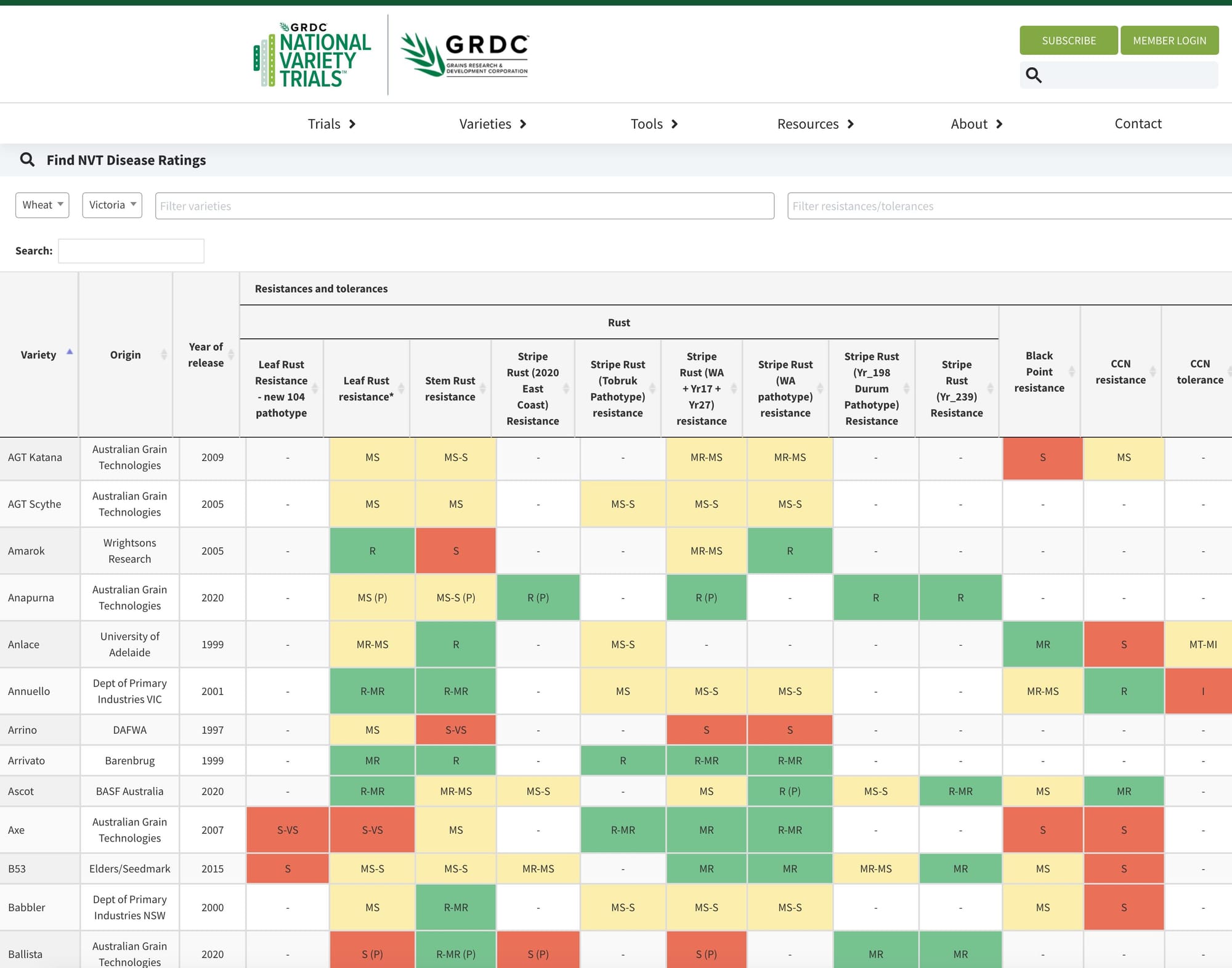Open the Victoria region dropdown
The height and width of the screenshot is (968, 1232).
(111, 205)
